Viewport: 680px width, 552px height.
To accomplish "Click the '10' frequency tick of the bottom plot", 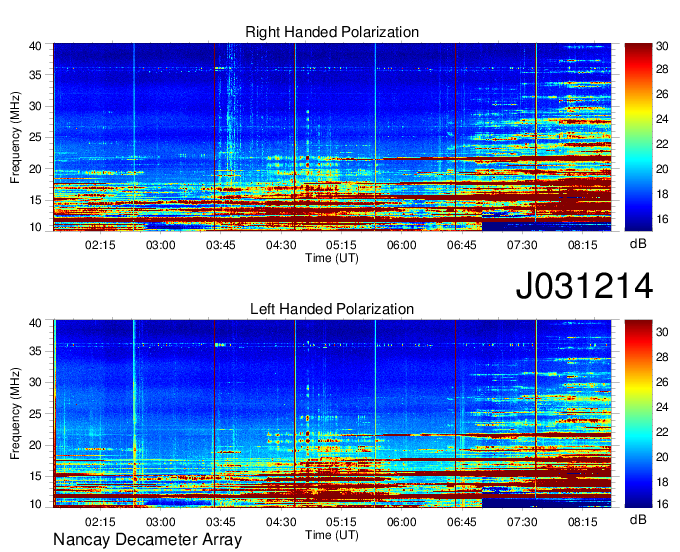I will 35,504.
